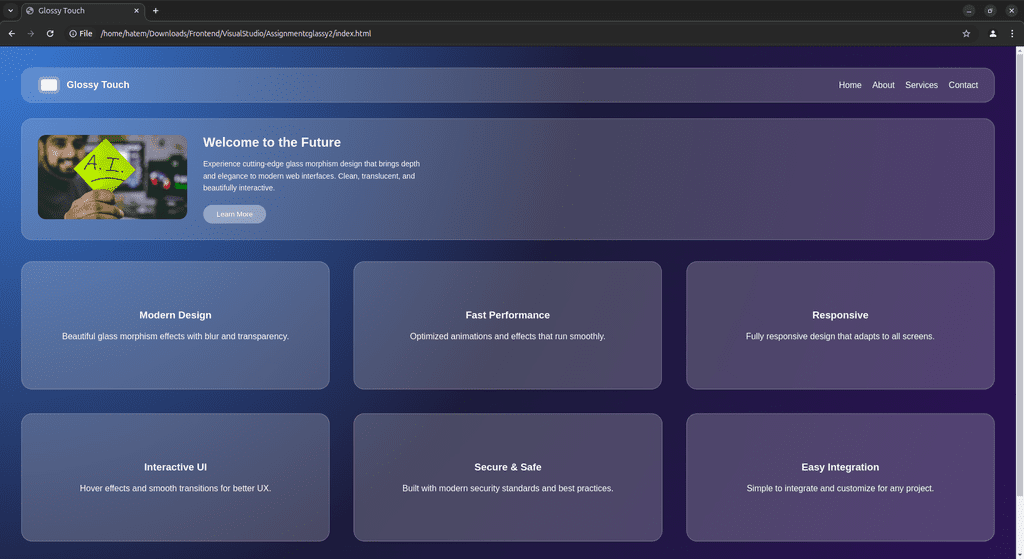The width and height of the screenshot is (1024, 559).
Task: Close the Glossy Touch tab
Action: point(136,10)
